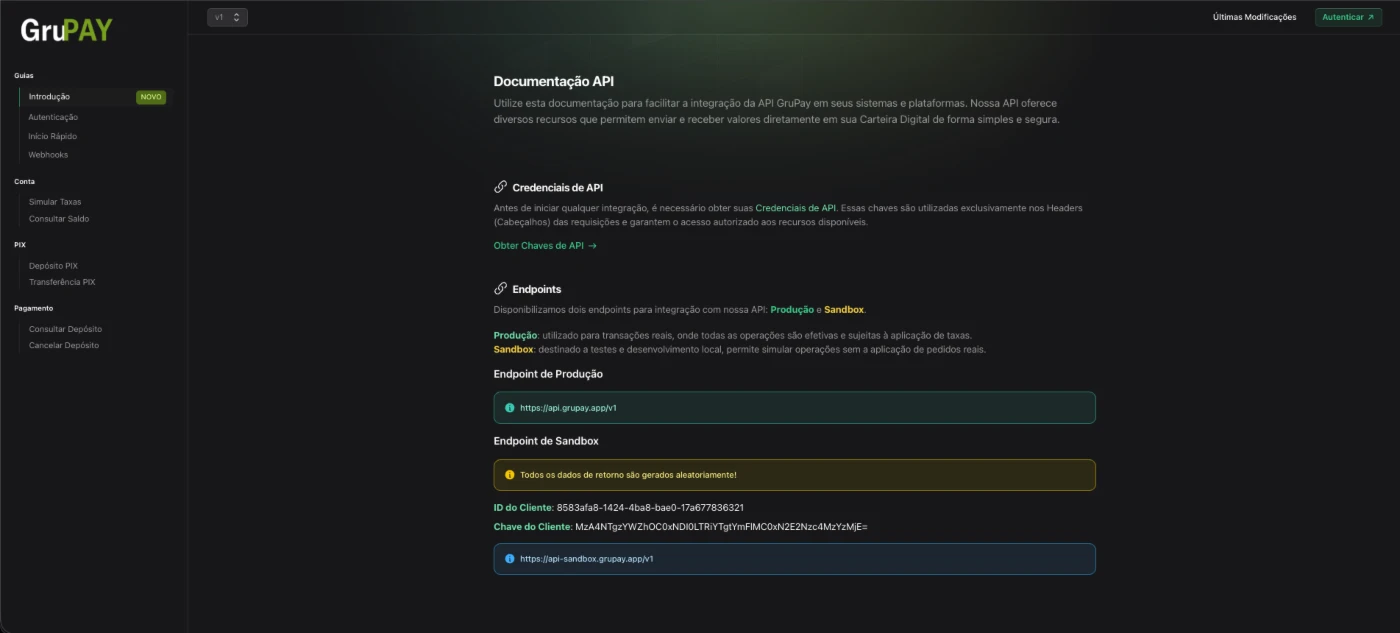1400x633 pixels.
Task: Open Últimas Modificações link
Action: [x=1254, y=17]
